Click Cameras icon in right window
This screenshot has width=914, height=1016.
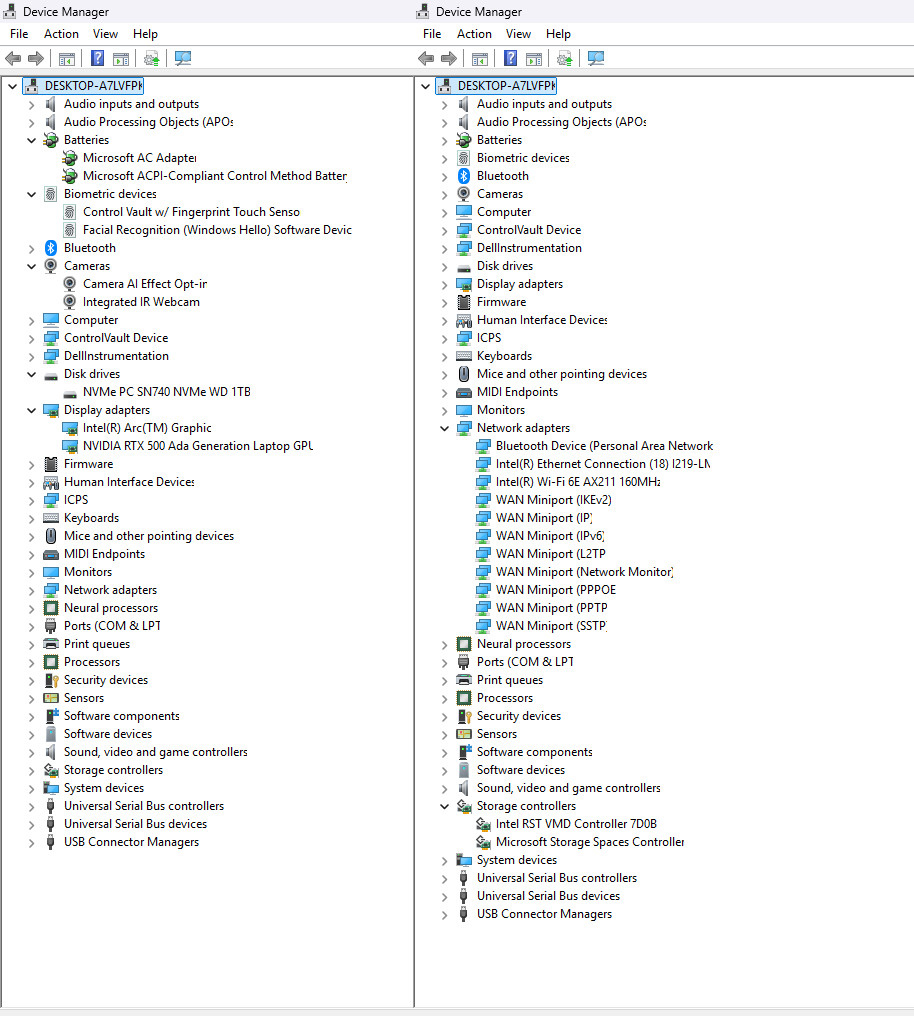click(464, 193)
